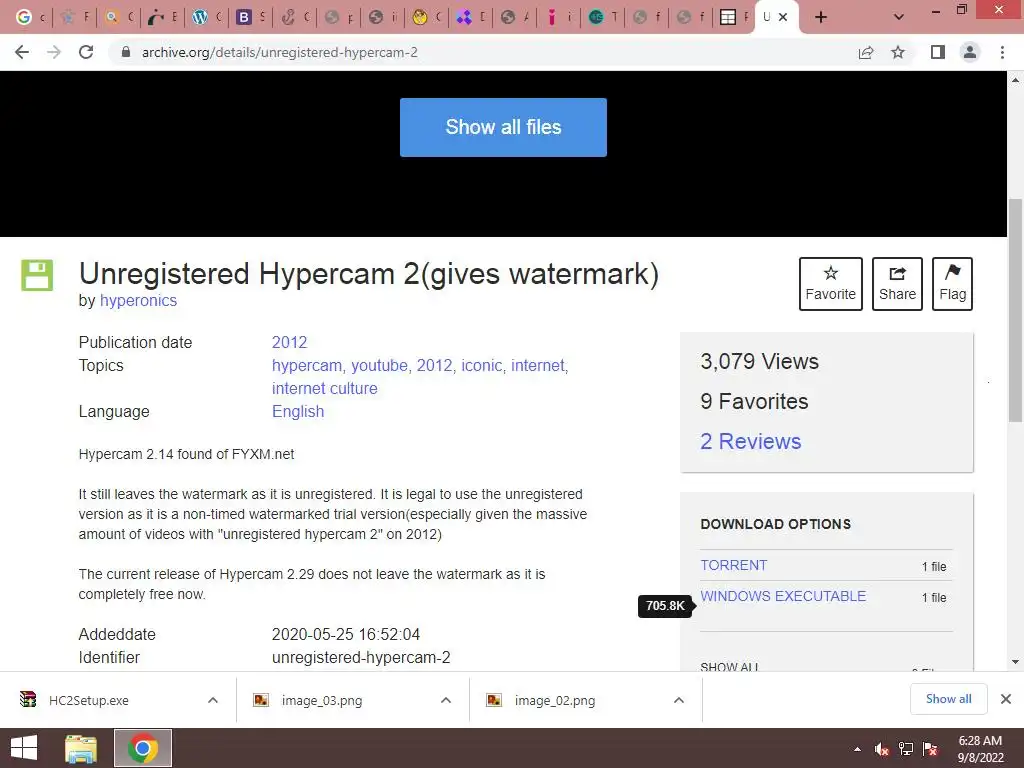Expand options for image_03.png download
Image resolution: width=1024 pixels, height=768 pixels.
[446, 700]
